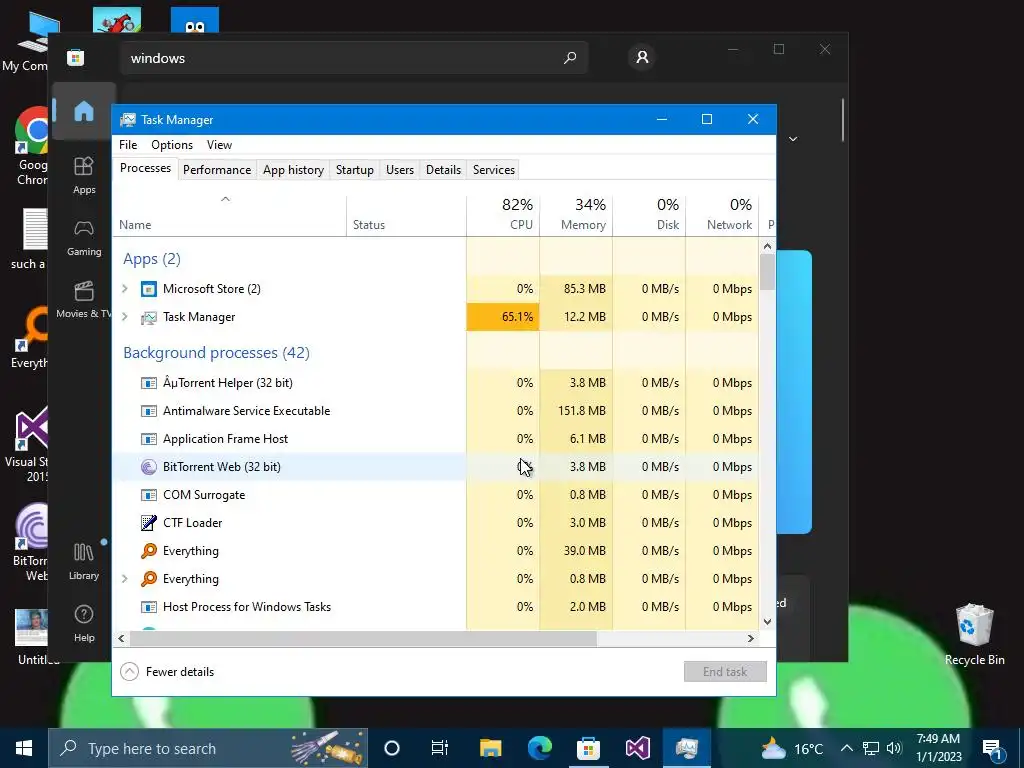
Task: Sort by Disk column header
Action: tap(649, 215)
